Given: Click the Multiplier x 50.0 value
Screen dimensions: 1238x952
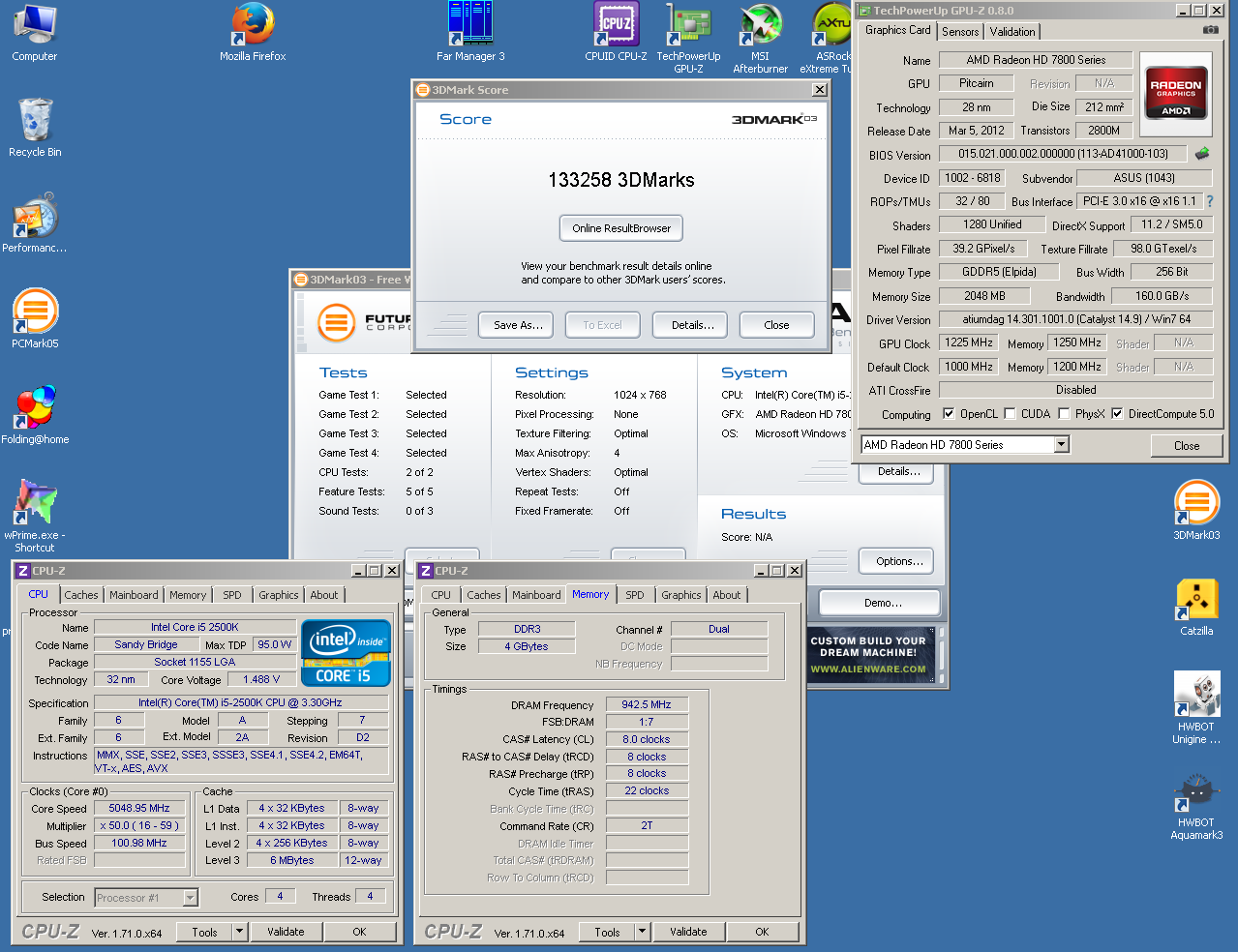Looking at the screenshot, I should click(x=139, y=825).
